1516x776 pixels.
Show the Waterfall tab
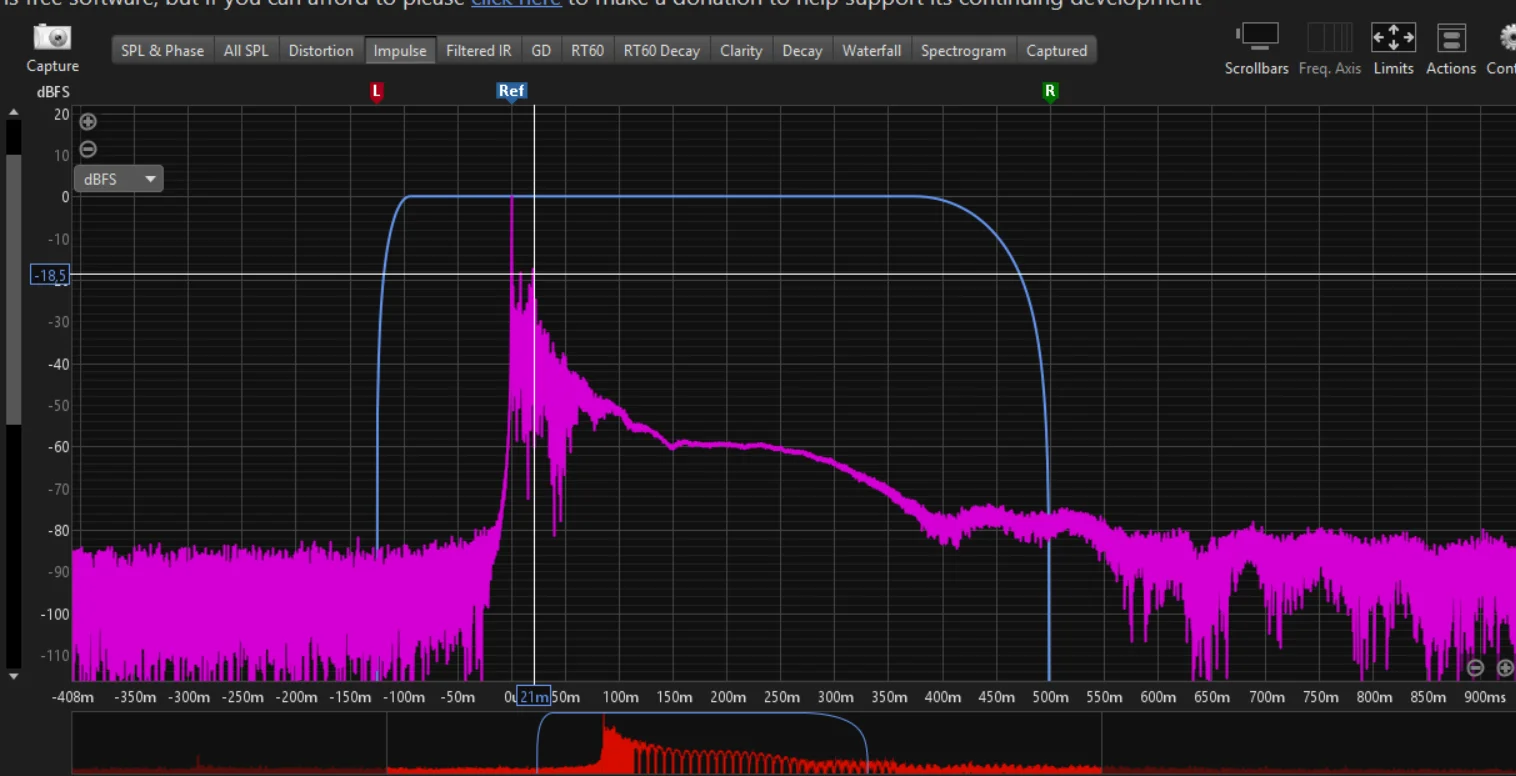click(x=871, y=50)
